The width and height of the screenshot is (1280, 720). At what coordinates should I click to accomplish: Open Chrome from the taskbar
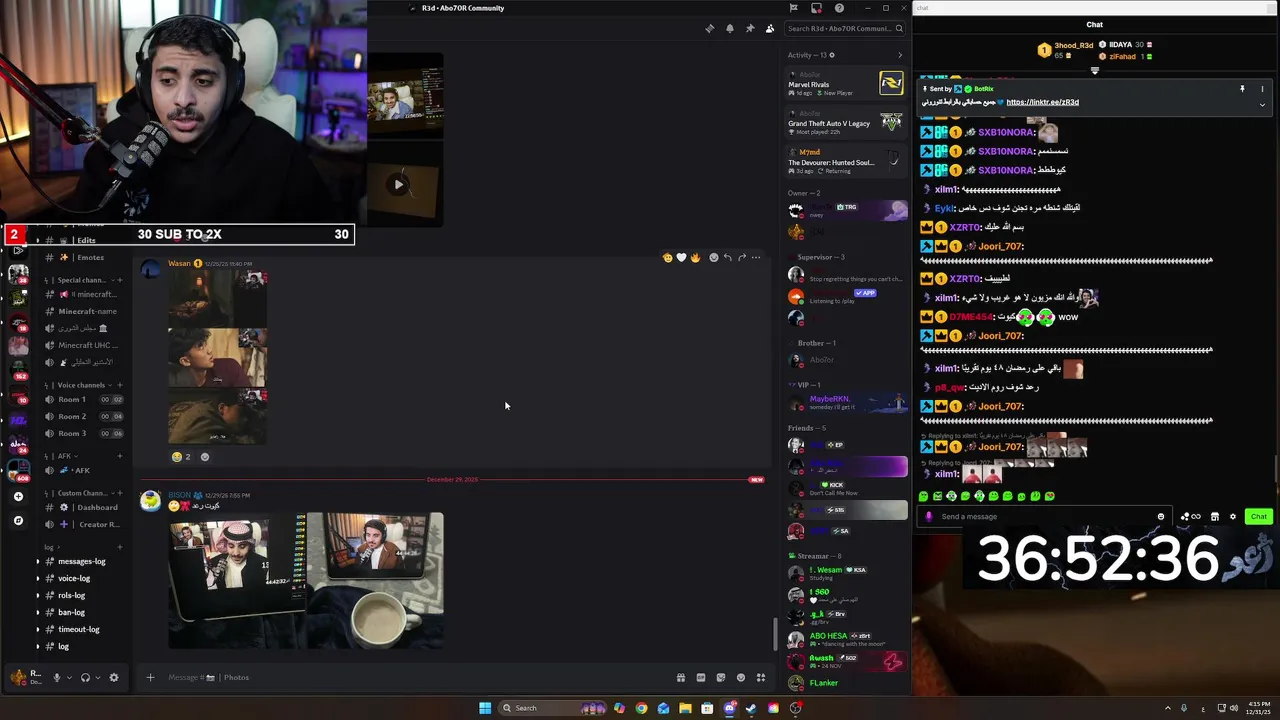tap(641, 708)
